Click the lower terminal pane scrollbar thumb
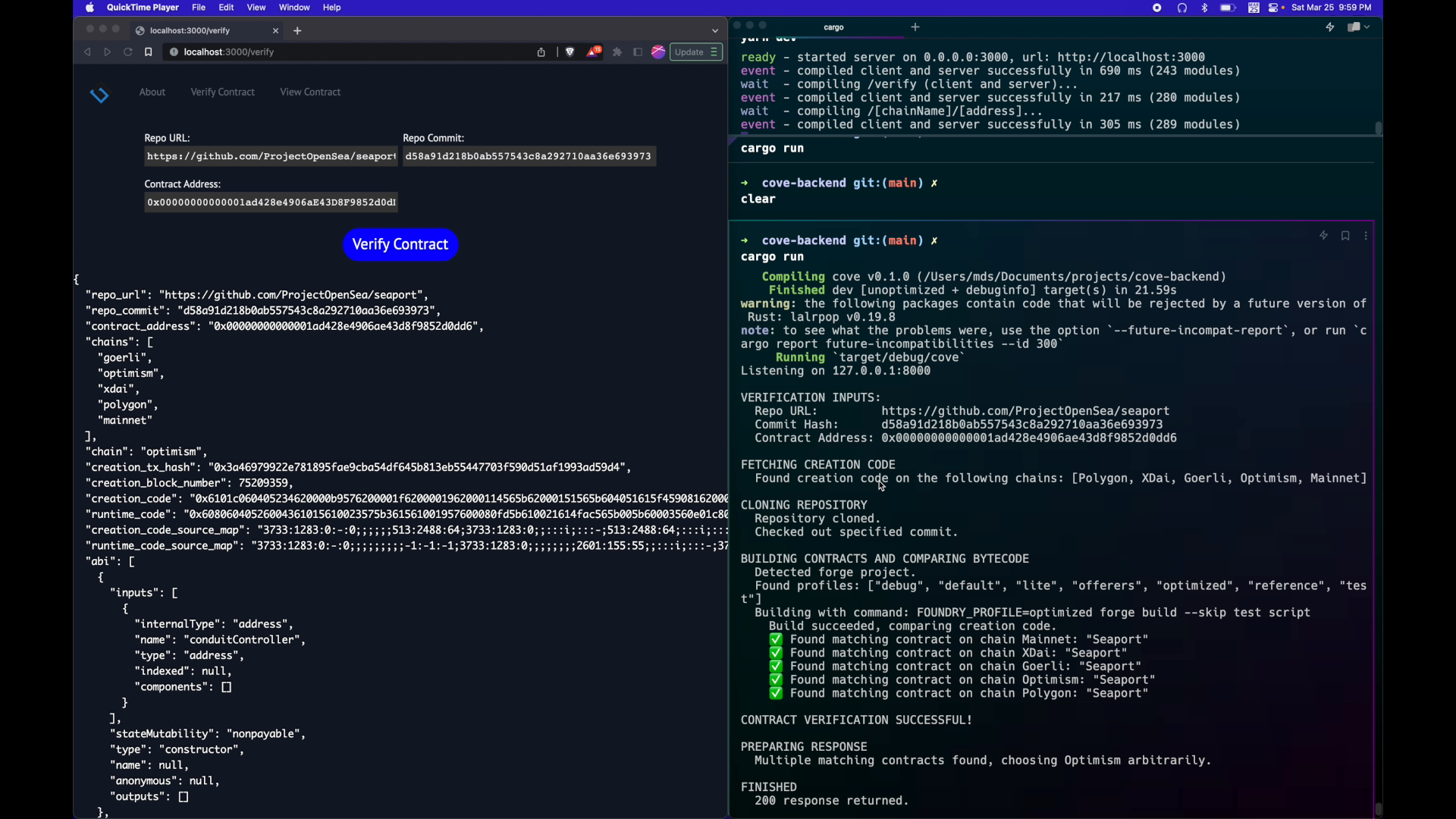Image resolution: width=1456 pixels, height=819 pixels. [1378, 809]
